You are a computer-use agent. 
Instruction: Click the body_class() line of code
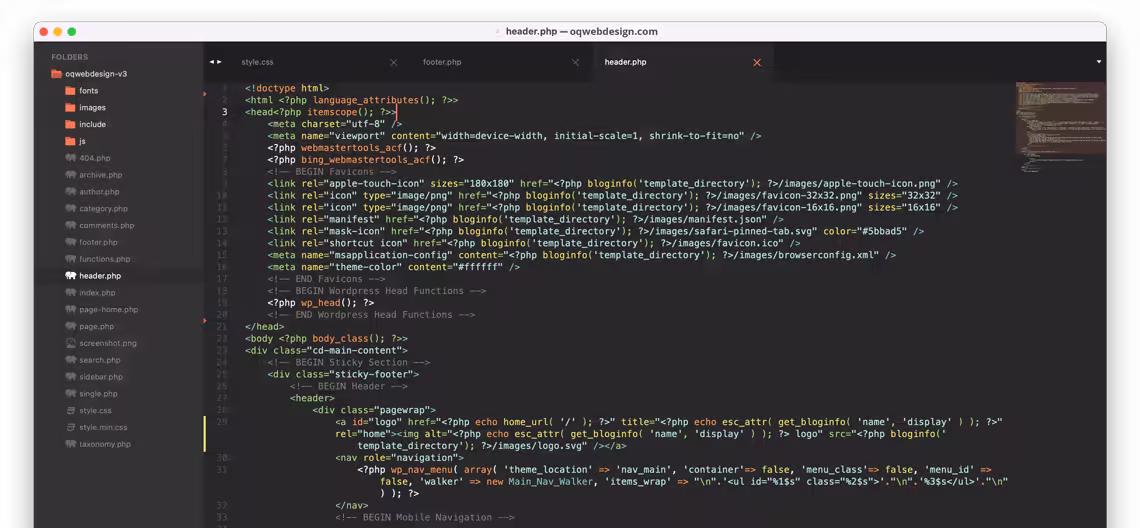[x=326, y=338]
